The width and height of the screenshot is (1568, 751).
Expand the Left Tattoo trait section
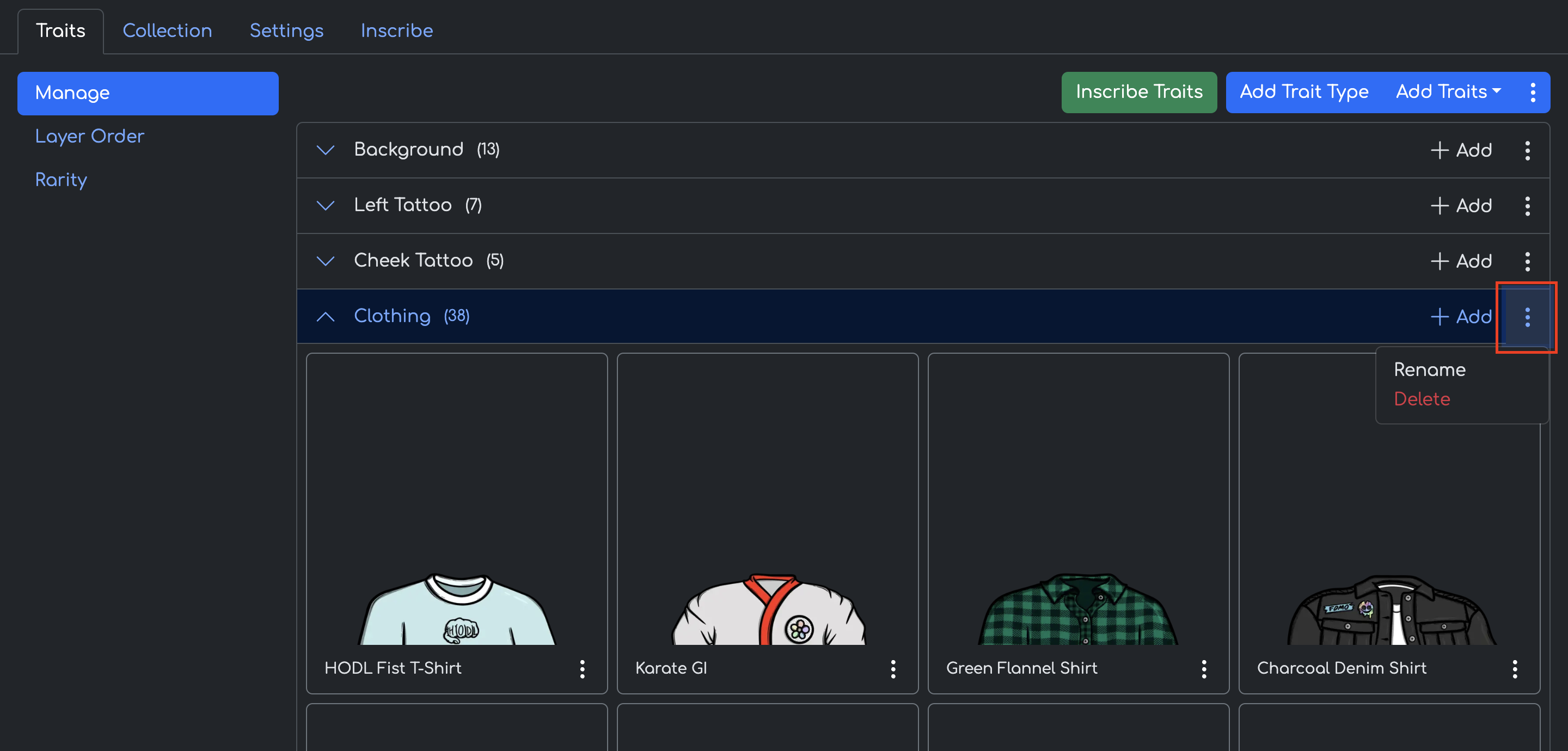[x=326, y=206]
